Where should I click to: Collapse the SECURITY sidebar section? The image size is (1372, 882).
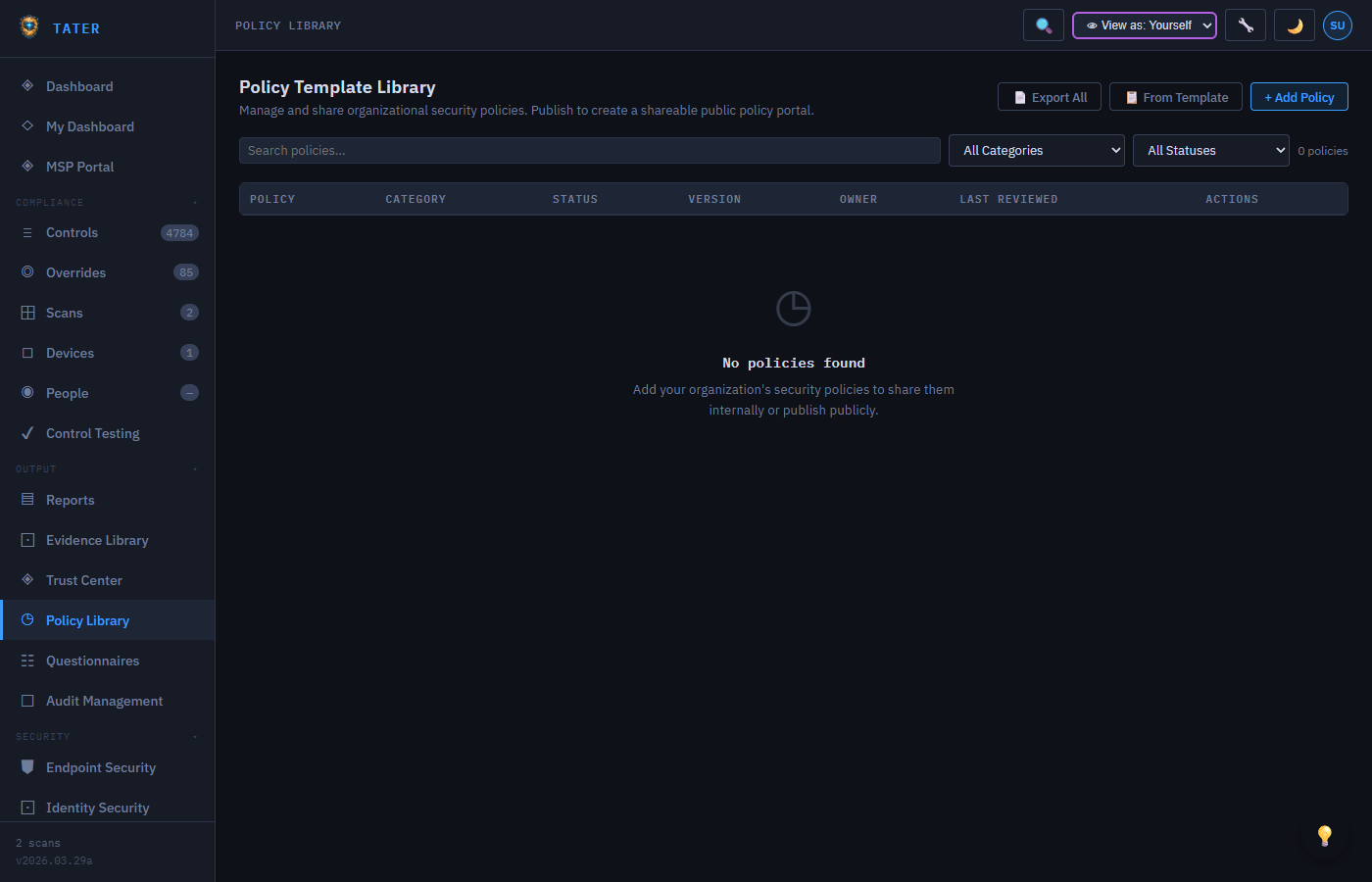pos(107,737)
